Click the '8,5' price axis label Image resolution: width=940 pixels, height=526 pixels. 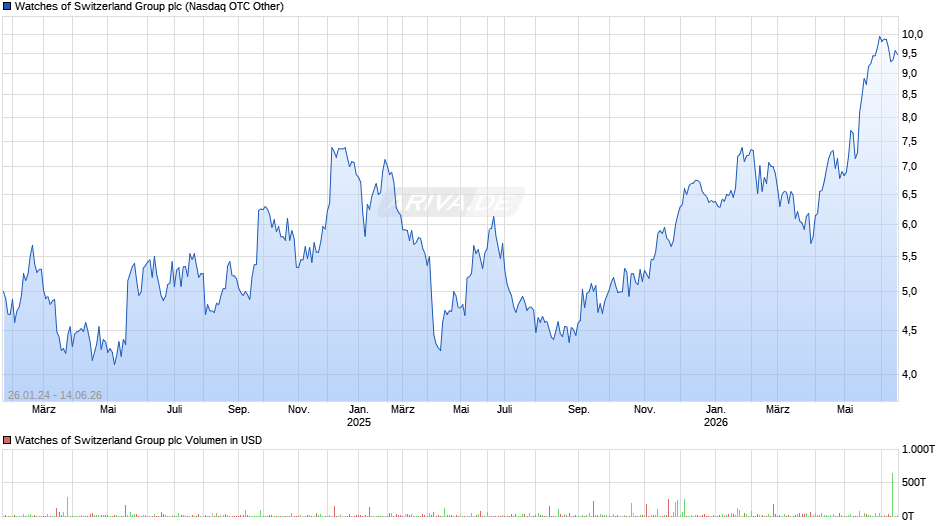909,94
